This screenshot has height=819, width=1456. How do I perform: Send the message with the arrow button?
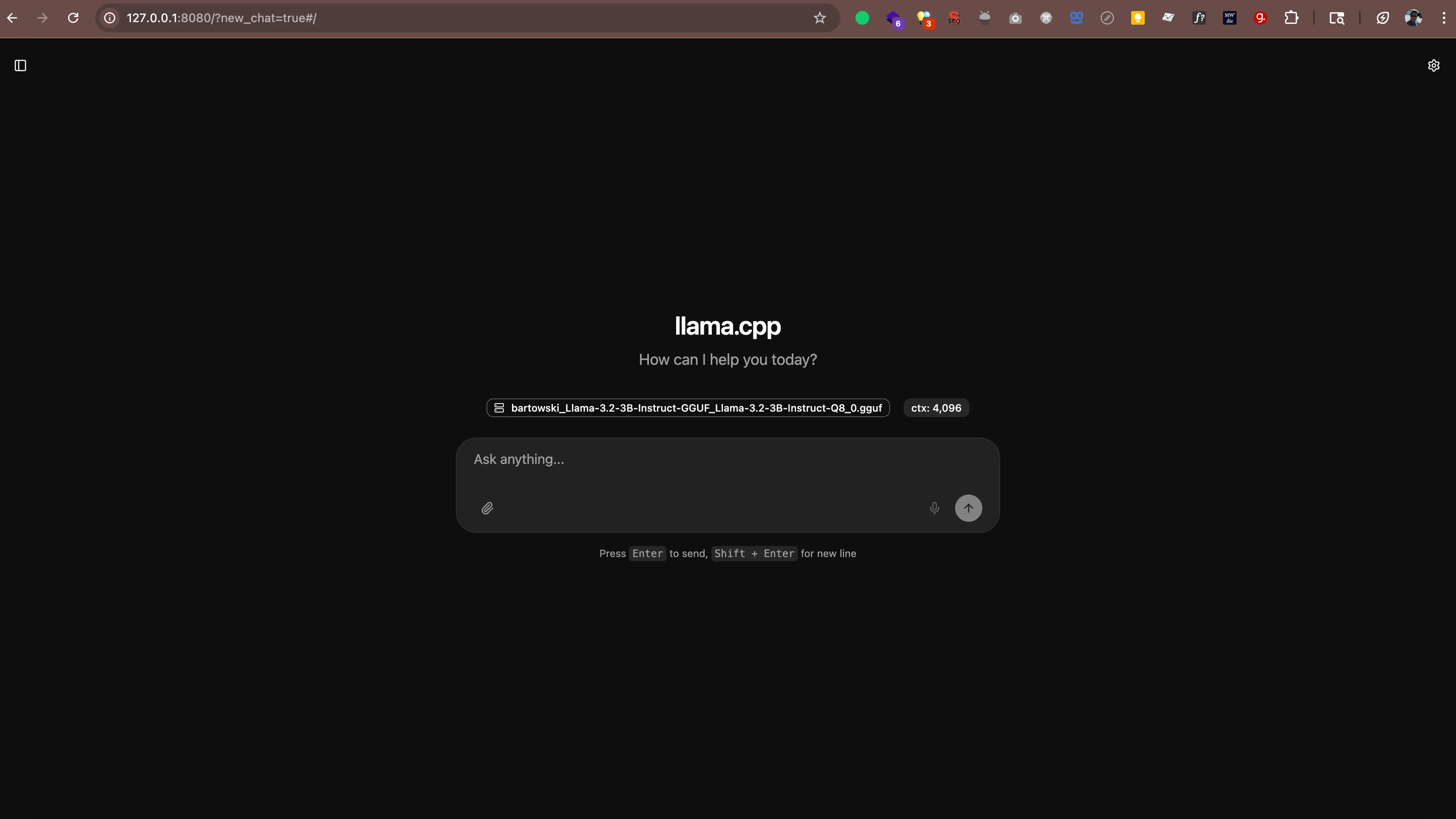click(968, 508)
